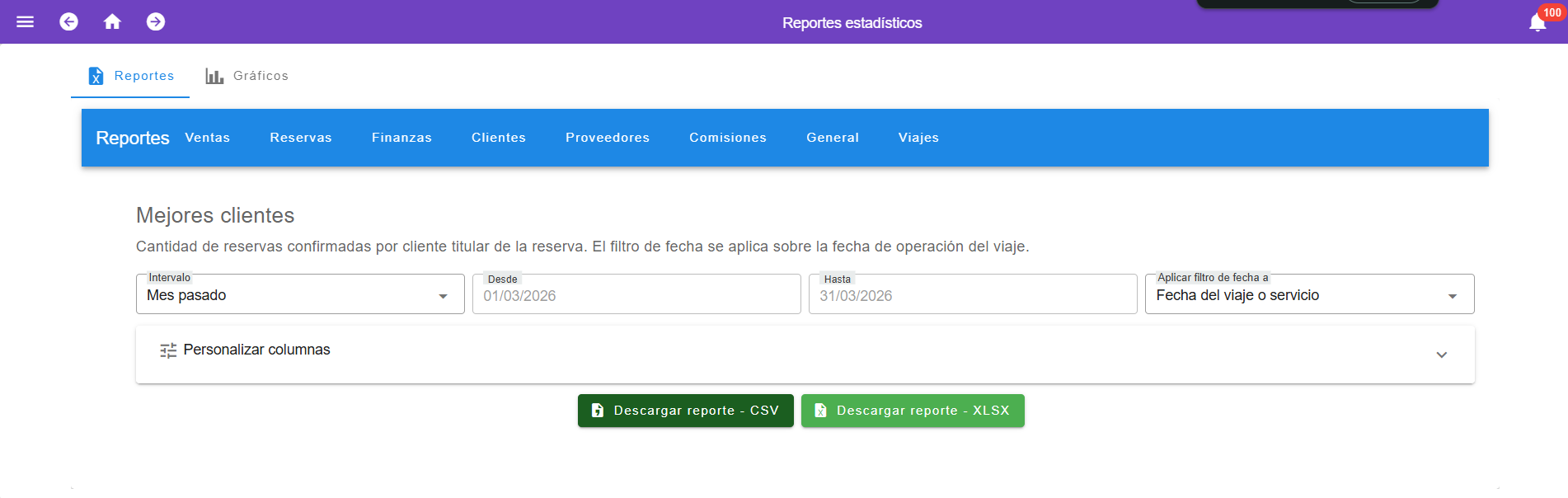The width and height of the screenshot is (1568, 498).
Task: Download the report as CSV
Action: tap(685, 411)
